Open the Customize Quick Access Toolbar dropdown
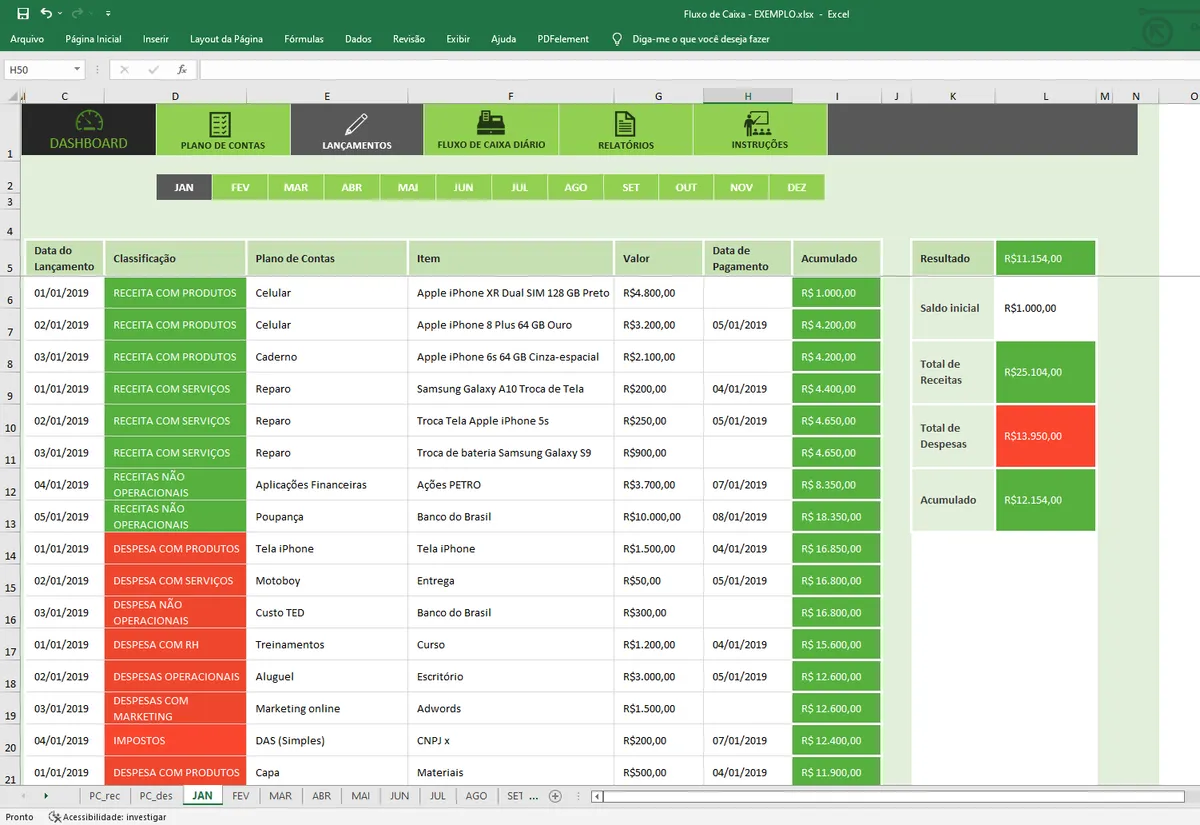The height and width of the screenshot is (825, 1200). click(108, 14)
